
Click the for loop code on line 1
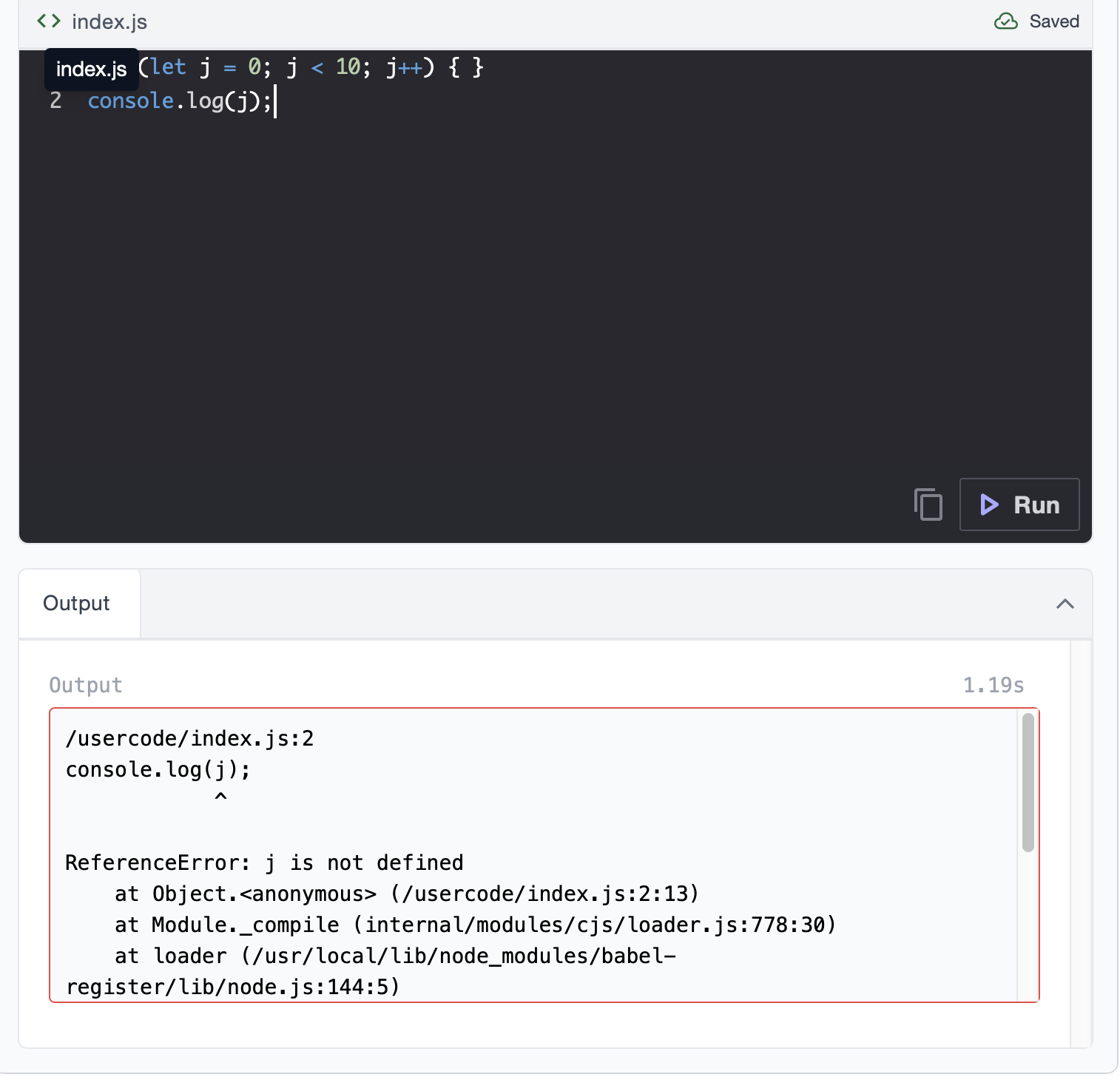tap(311, 67)
